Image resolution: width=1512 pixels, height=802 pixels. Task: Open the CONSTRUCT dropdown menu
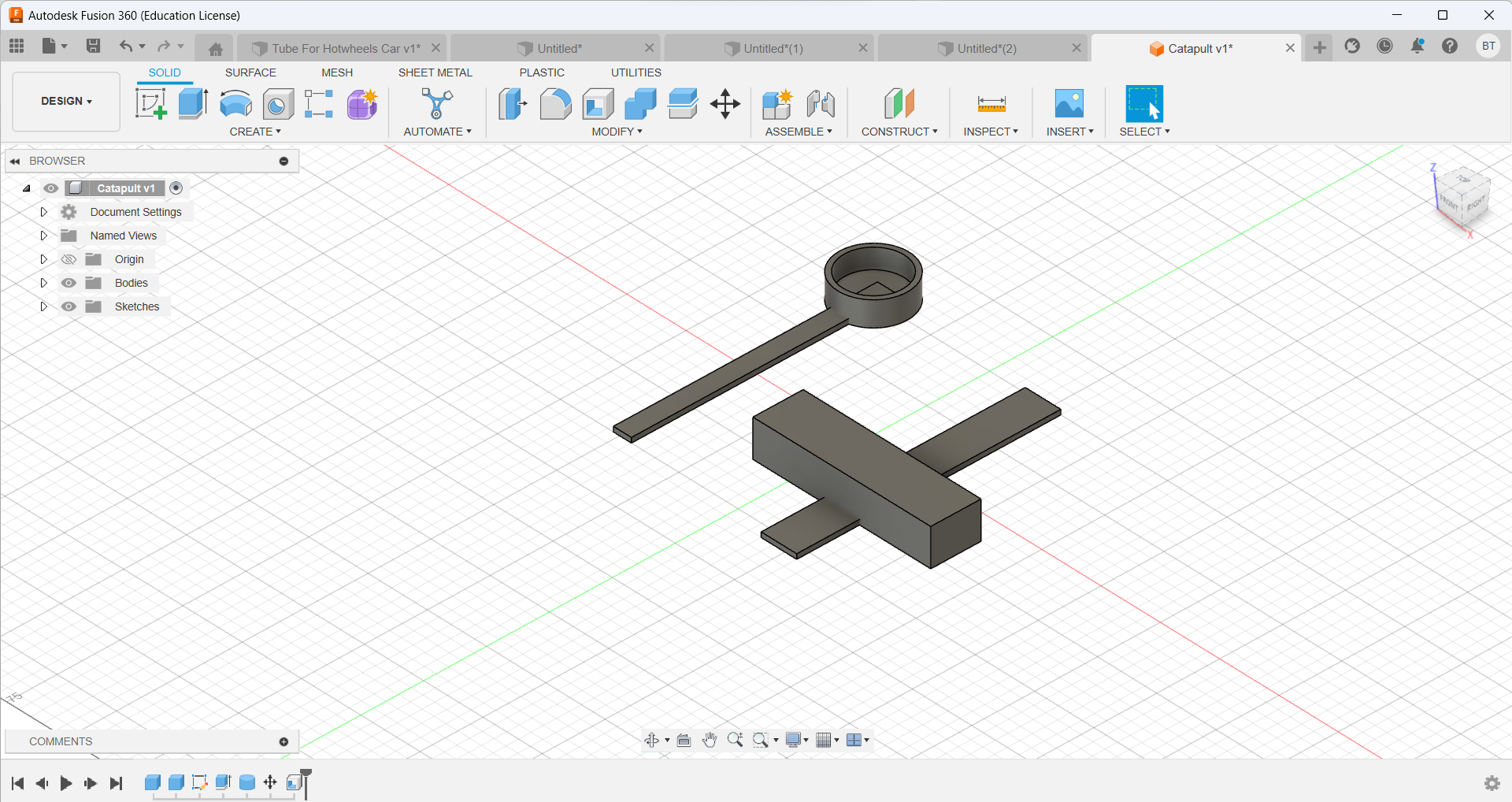pyautogui.click(x=899, y=132)
